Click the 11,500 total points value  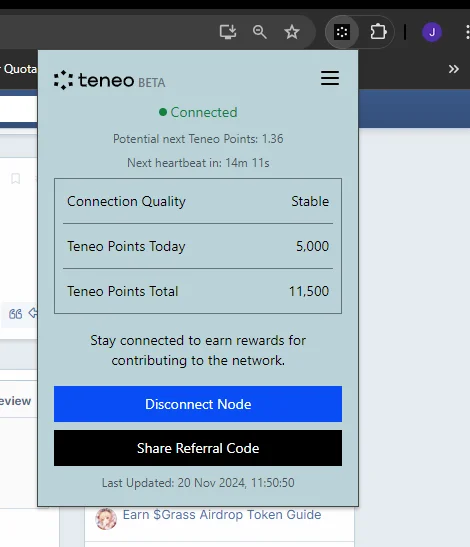coord(309,291)
